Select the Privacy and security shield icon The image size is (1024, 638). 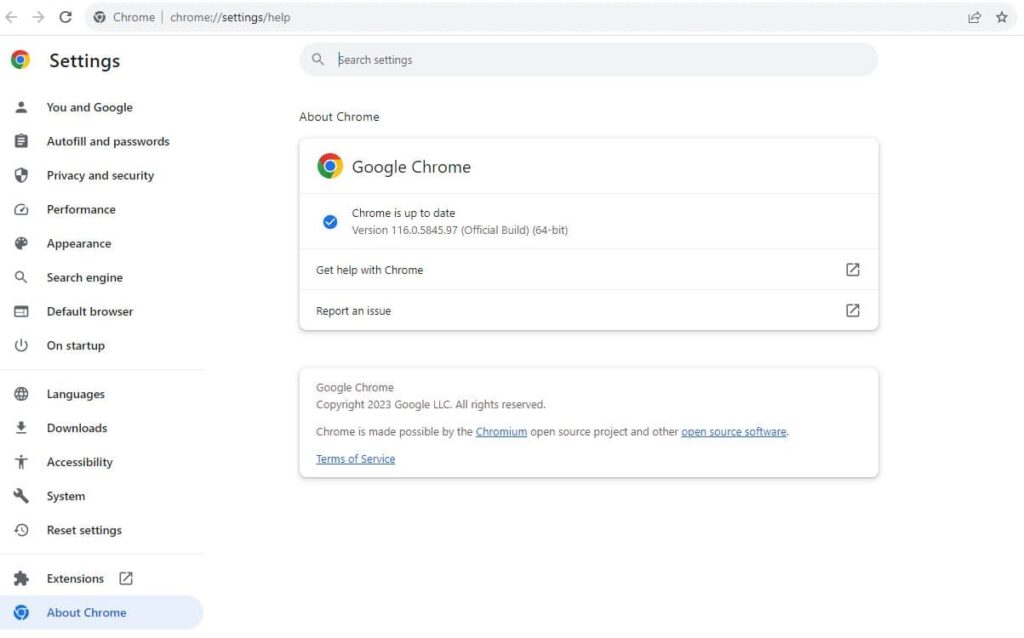(x=22, y=175)
